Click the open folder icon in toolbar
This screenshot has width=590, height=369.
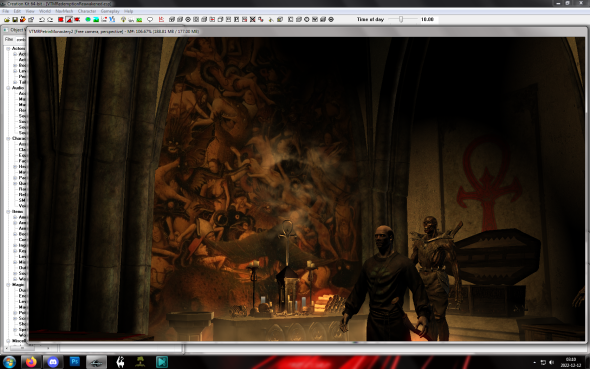pyautogui.click(x=6, y=20)
